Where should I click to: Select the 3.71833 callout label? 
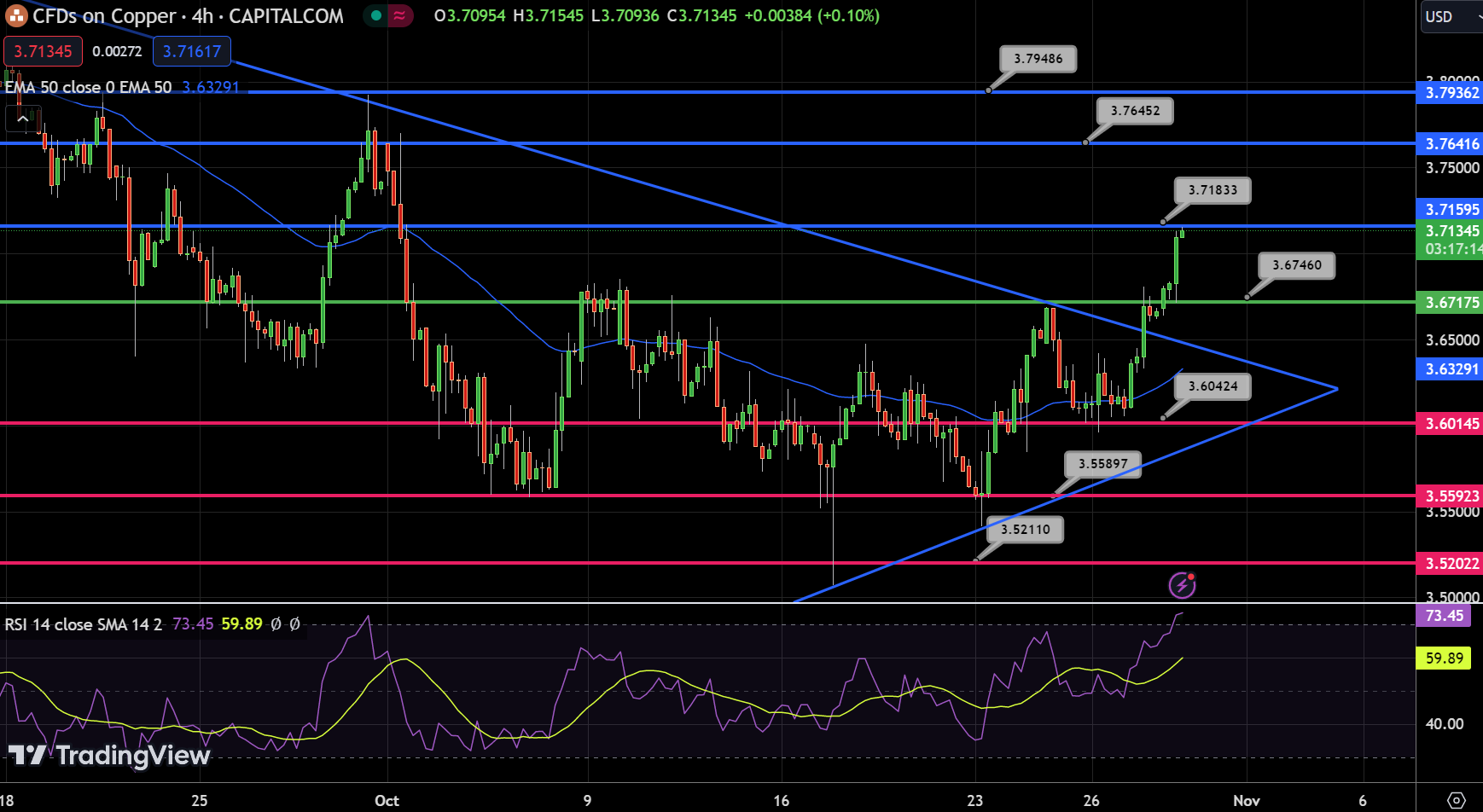pos(1213,190)
